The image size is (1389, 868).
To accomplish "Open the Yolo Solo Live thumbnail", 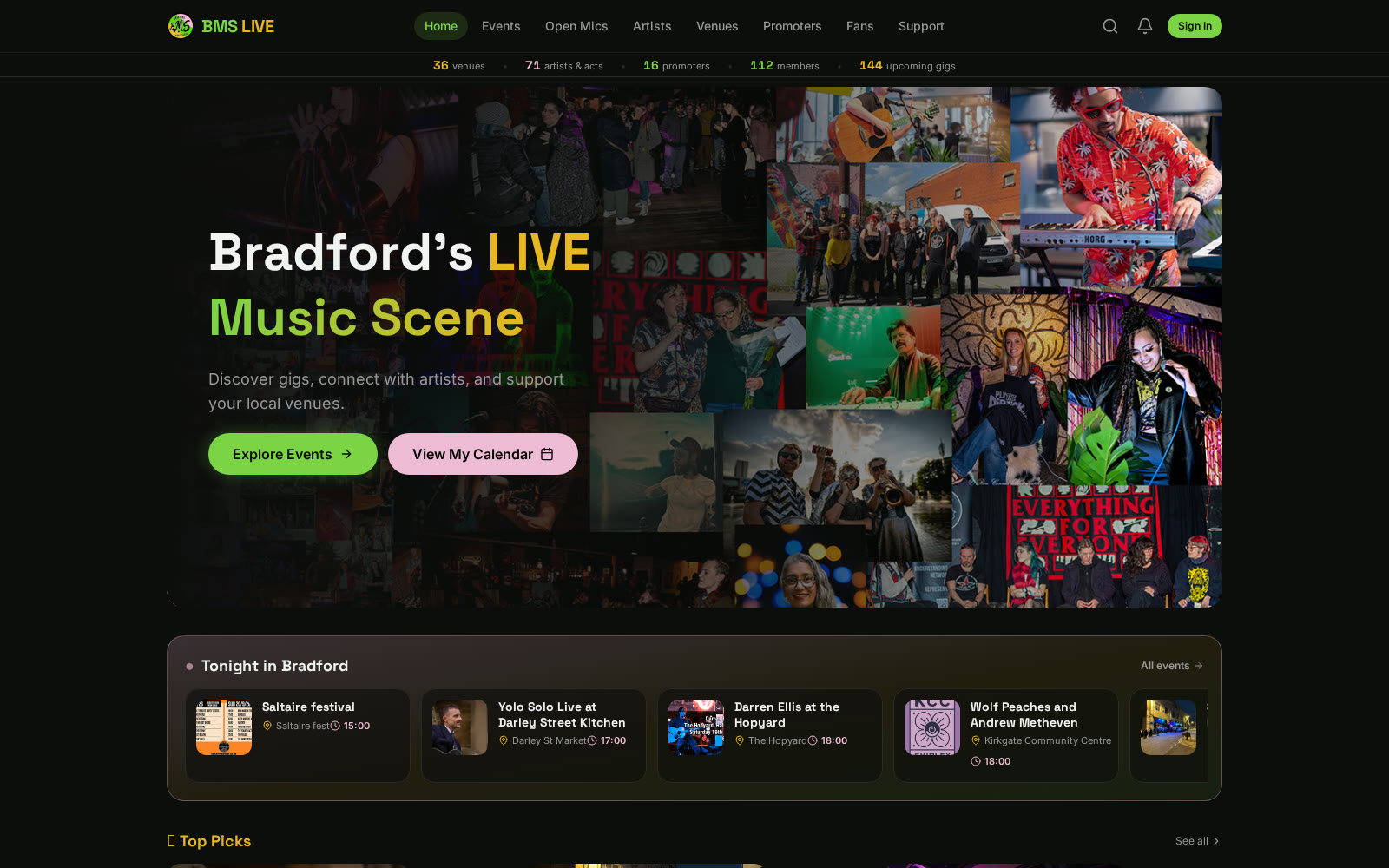I will (x=460, y=727).
